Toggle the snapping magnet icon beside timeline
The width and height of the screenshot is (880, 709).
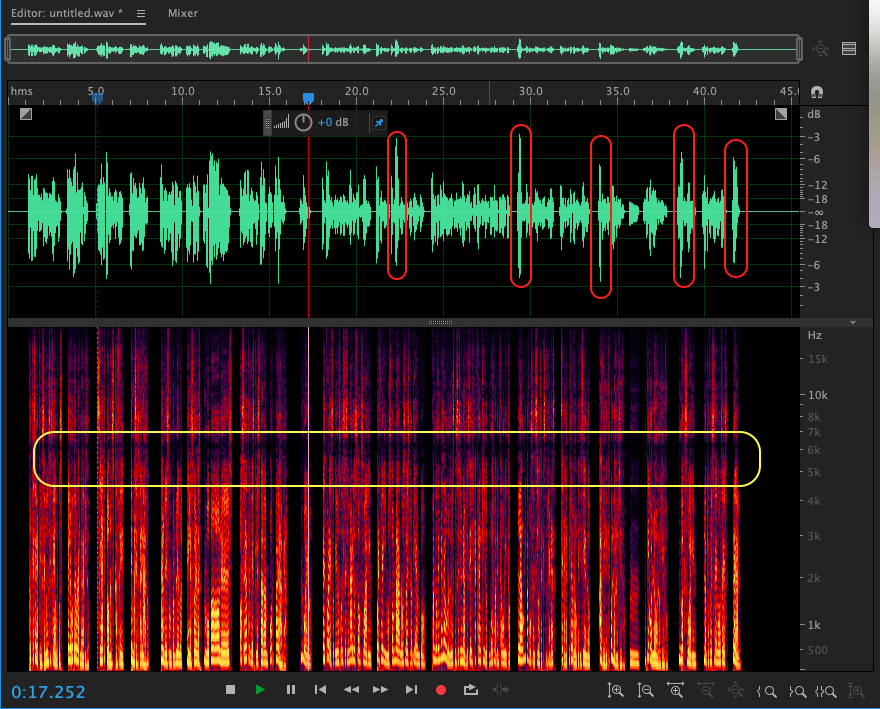click(x=817, y=92)
